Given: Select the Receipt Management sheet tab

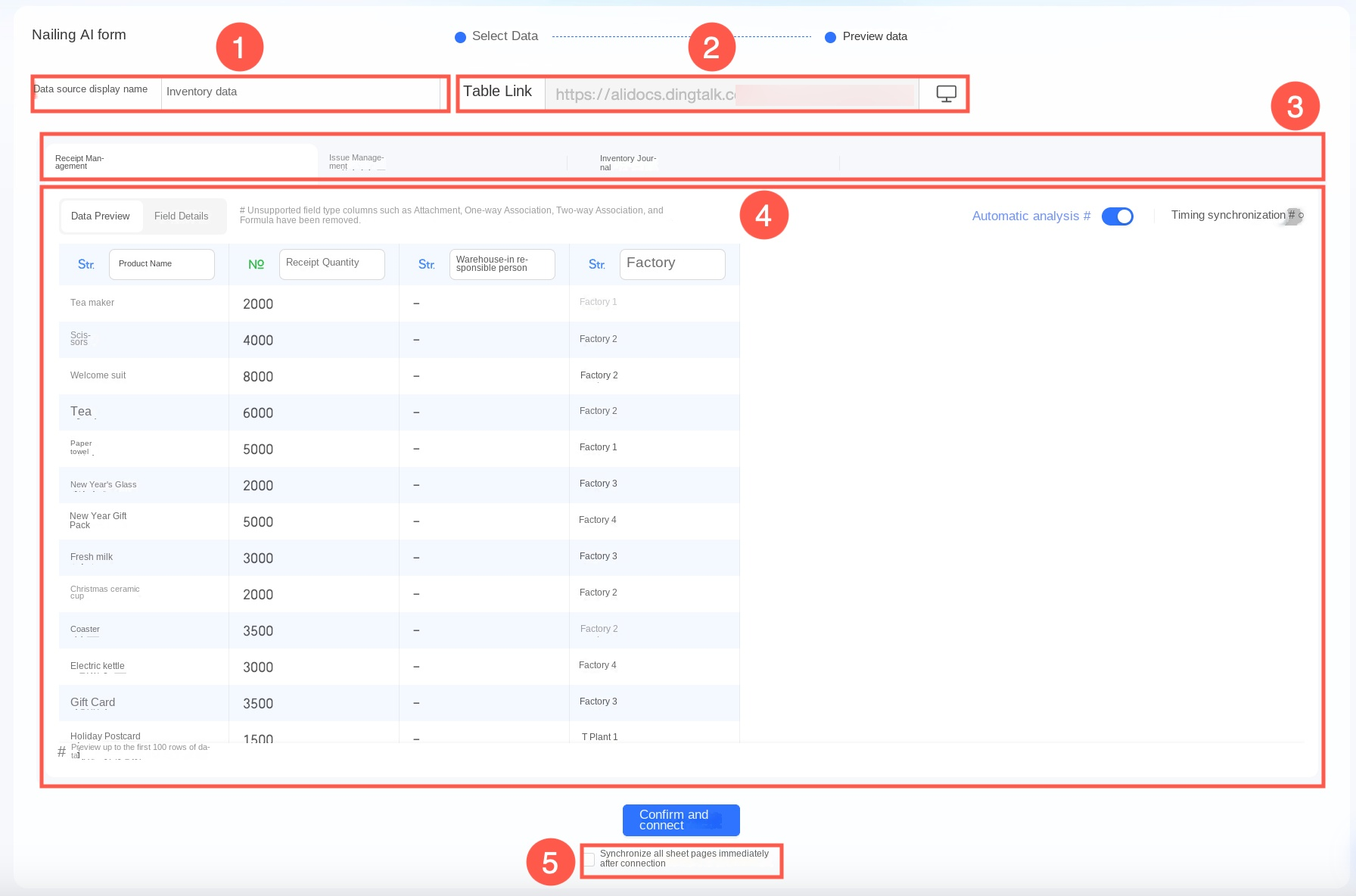Looking at the screenshot, I should tap(182, 161).
